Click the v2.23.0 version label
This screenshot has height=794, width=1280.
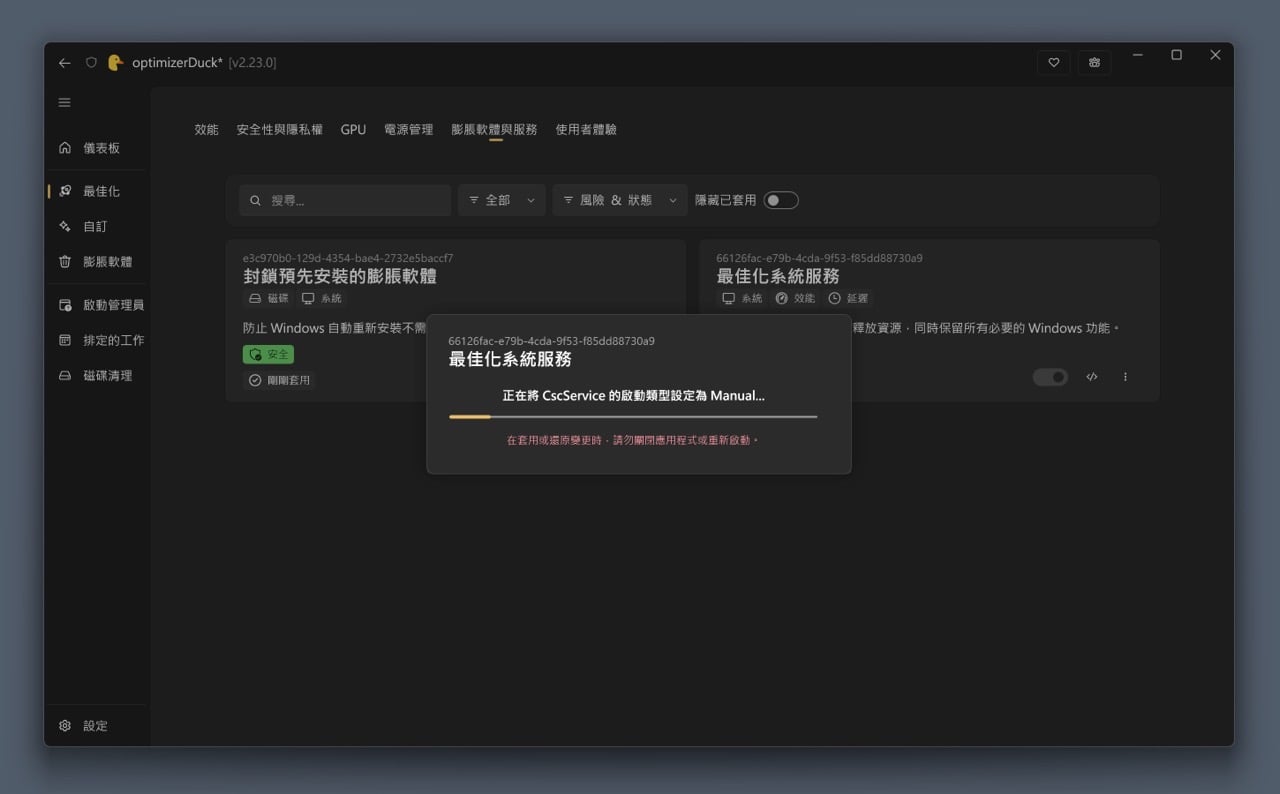coord(252,63)
